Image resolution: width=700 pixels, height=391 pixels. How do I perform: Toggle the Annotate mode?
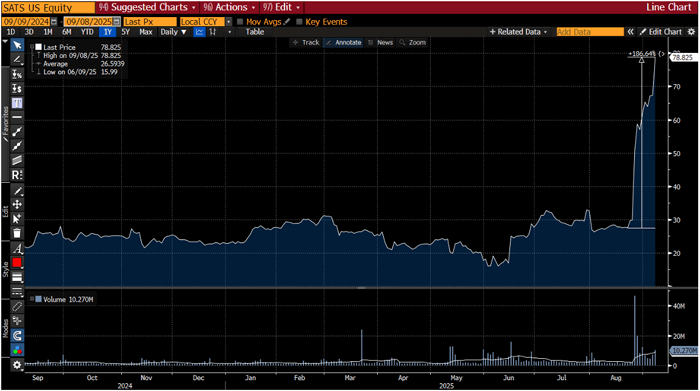pos(343,42)
